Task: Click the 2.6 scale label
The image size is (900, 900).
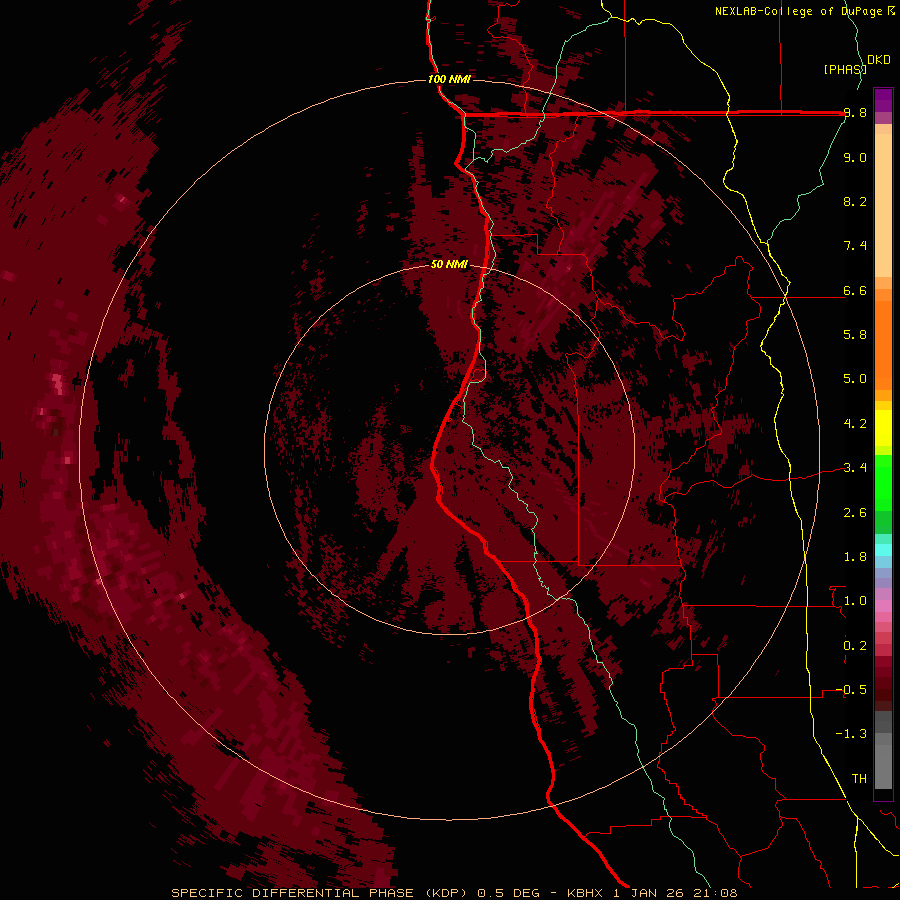Action: pos(855,513)
